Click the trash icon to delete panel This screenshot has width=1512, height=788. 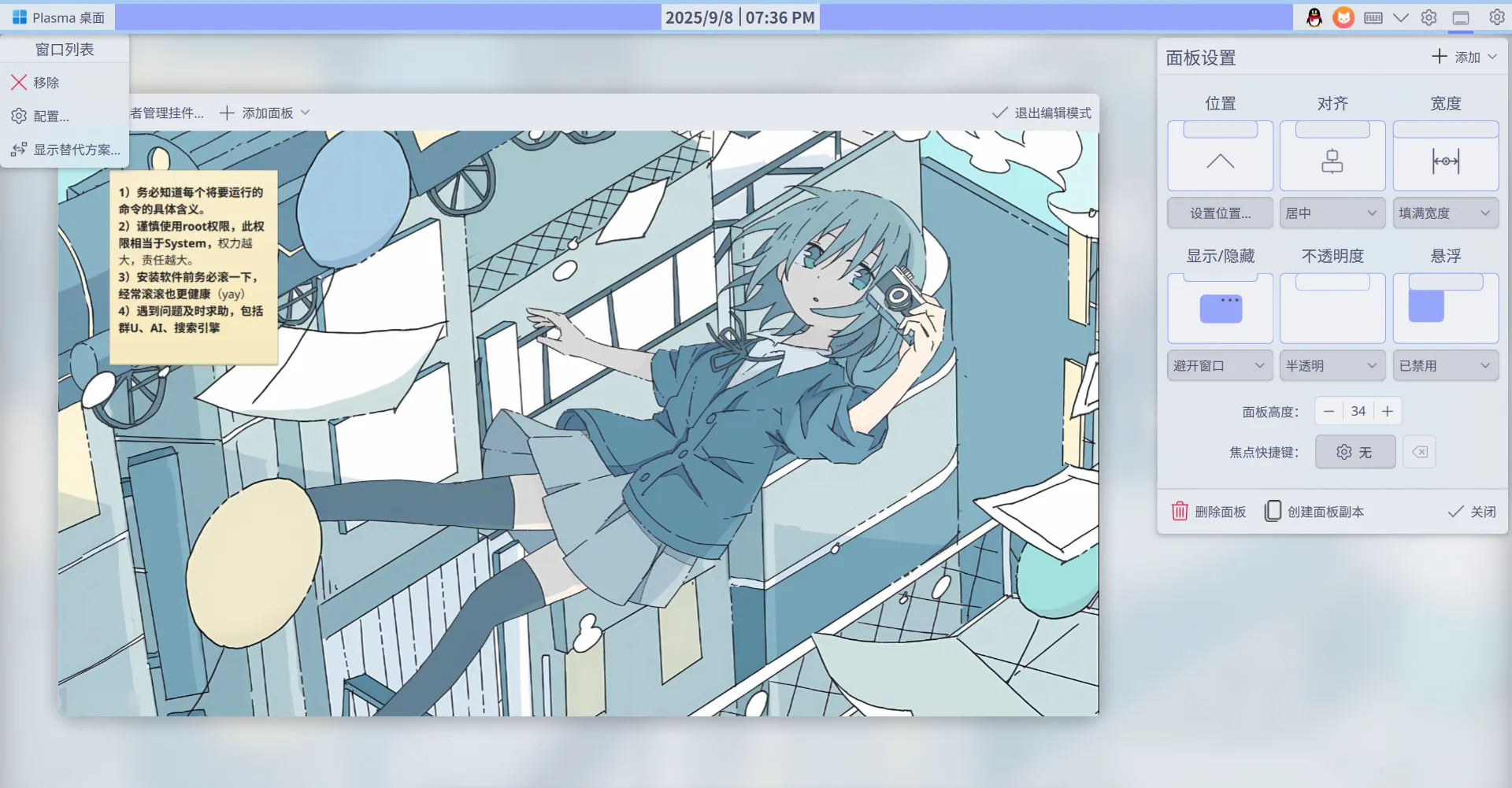1179,512
